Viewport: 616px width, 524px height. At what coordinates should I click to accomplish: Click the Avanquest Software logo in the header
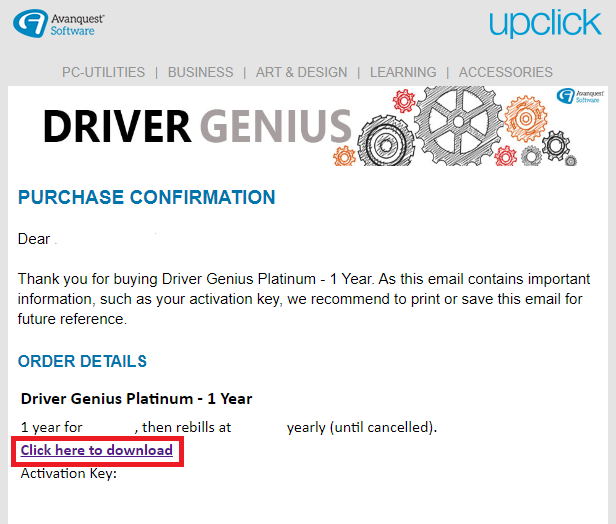[x=59, y=24]
